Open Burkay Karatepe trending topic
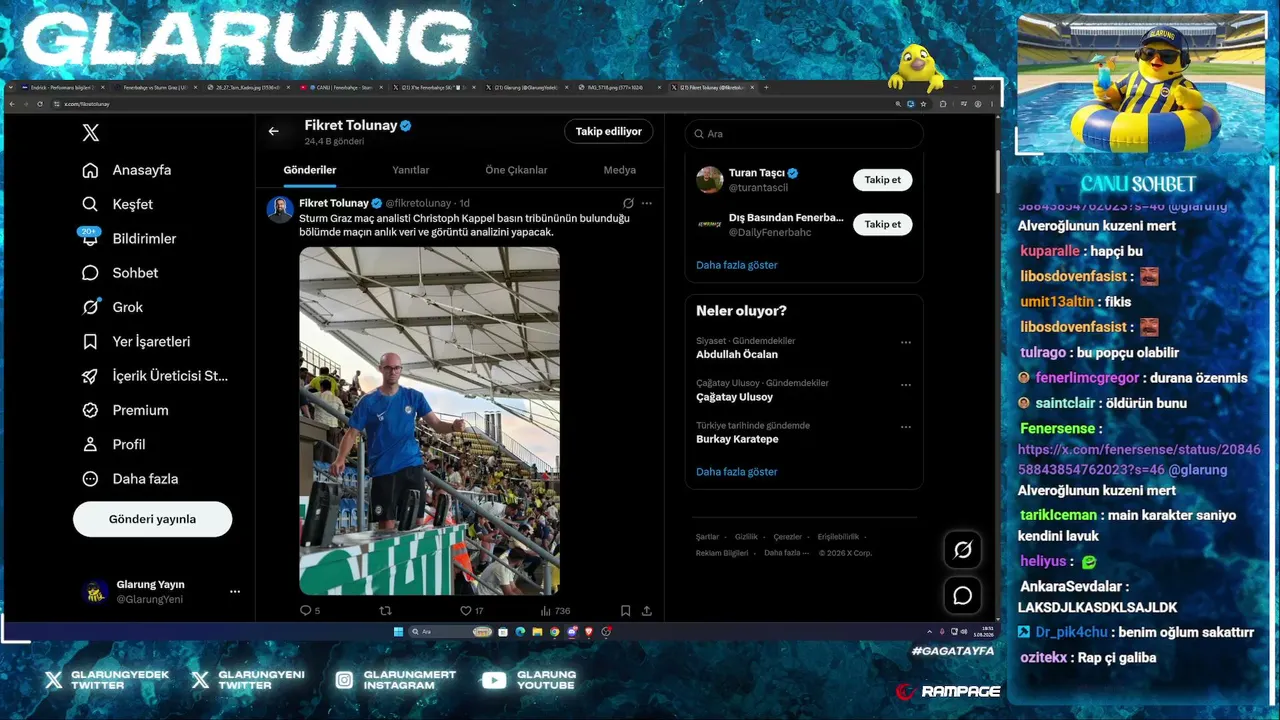Viewport: 1280px width, 720px height. point(737,439)
